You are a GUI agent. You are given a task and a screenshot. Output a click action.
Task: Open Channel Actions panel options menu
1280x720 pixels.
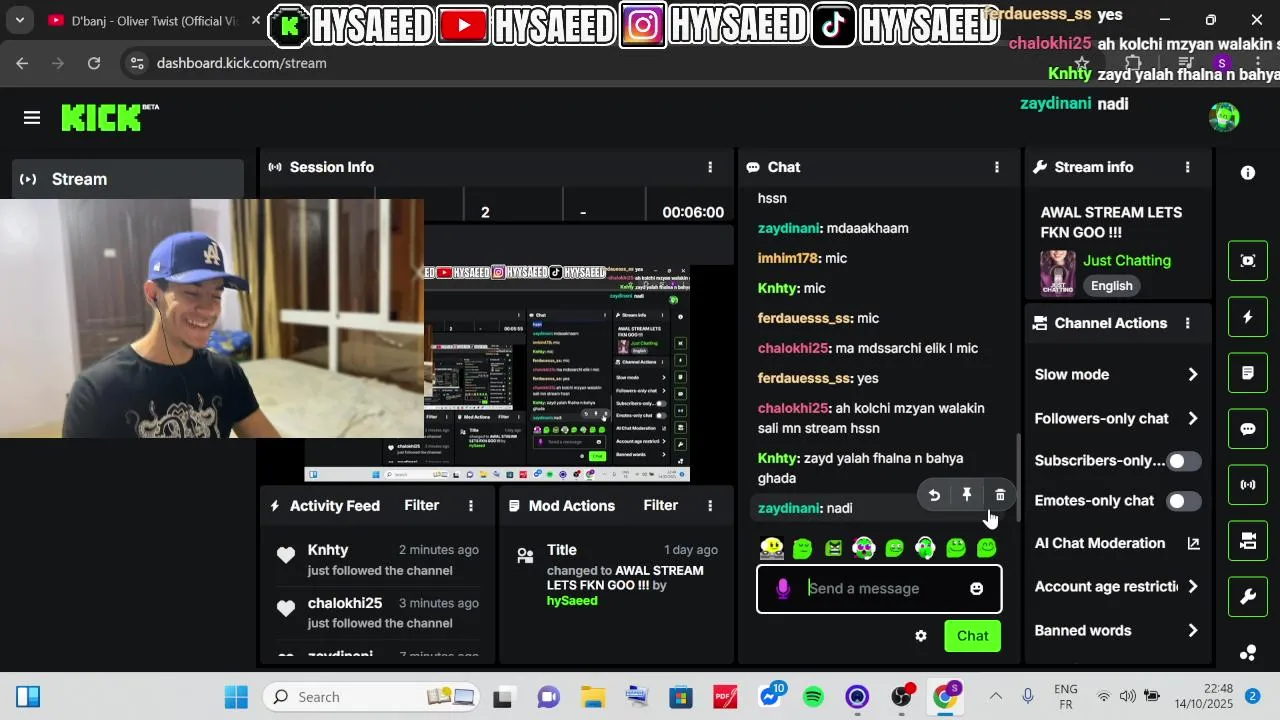[1187, 323]
